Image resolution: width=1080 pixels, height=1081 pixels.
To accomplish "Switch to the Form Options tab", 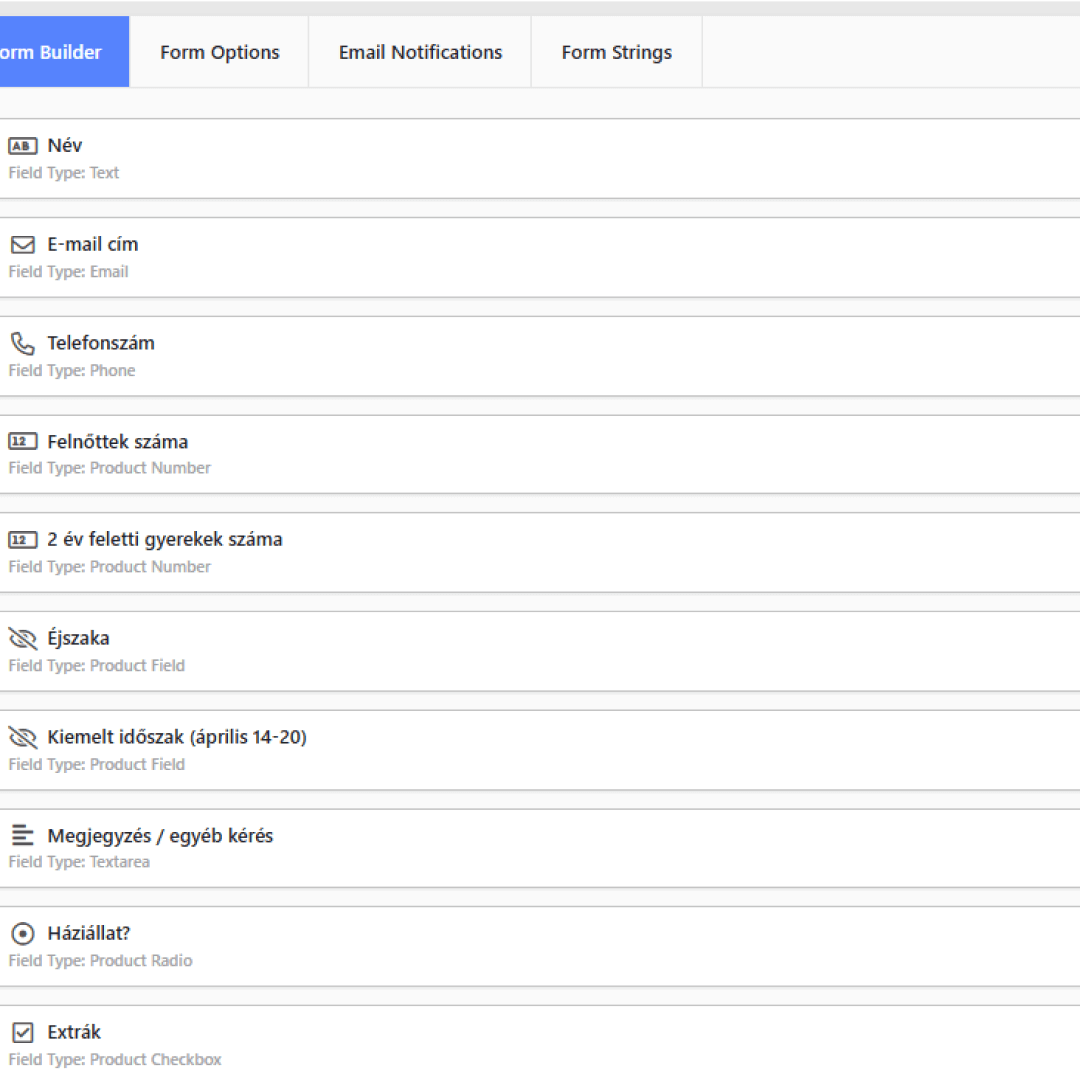I will pyautogui.click(x=219, y=53).
